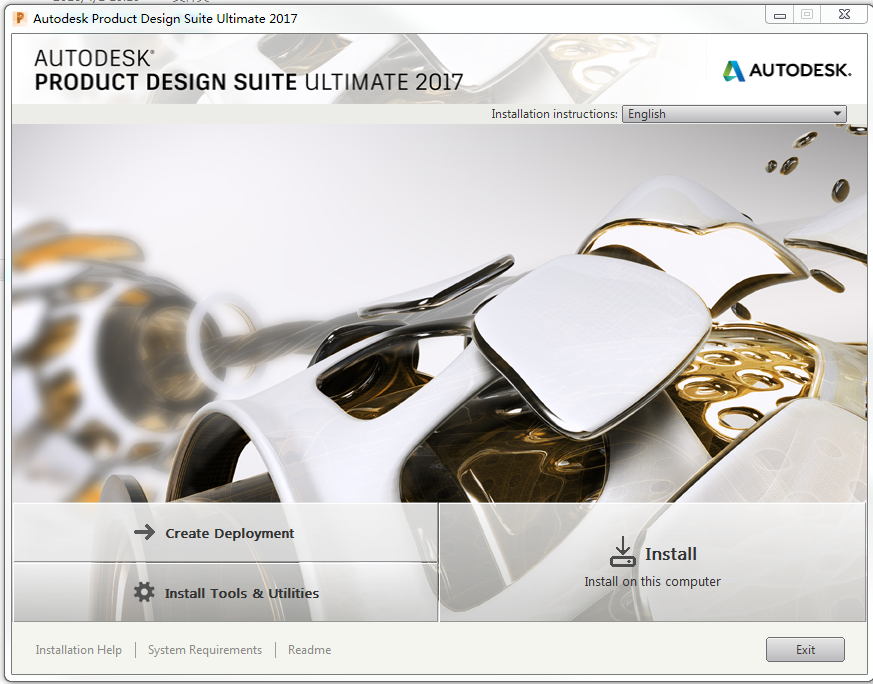This screenshot has width=873, height=684.
Task: Open the Readme link
Action: 310,650
